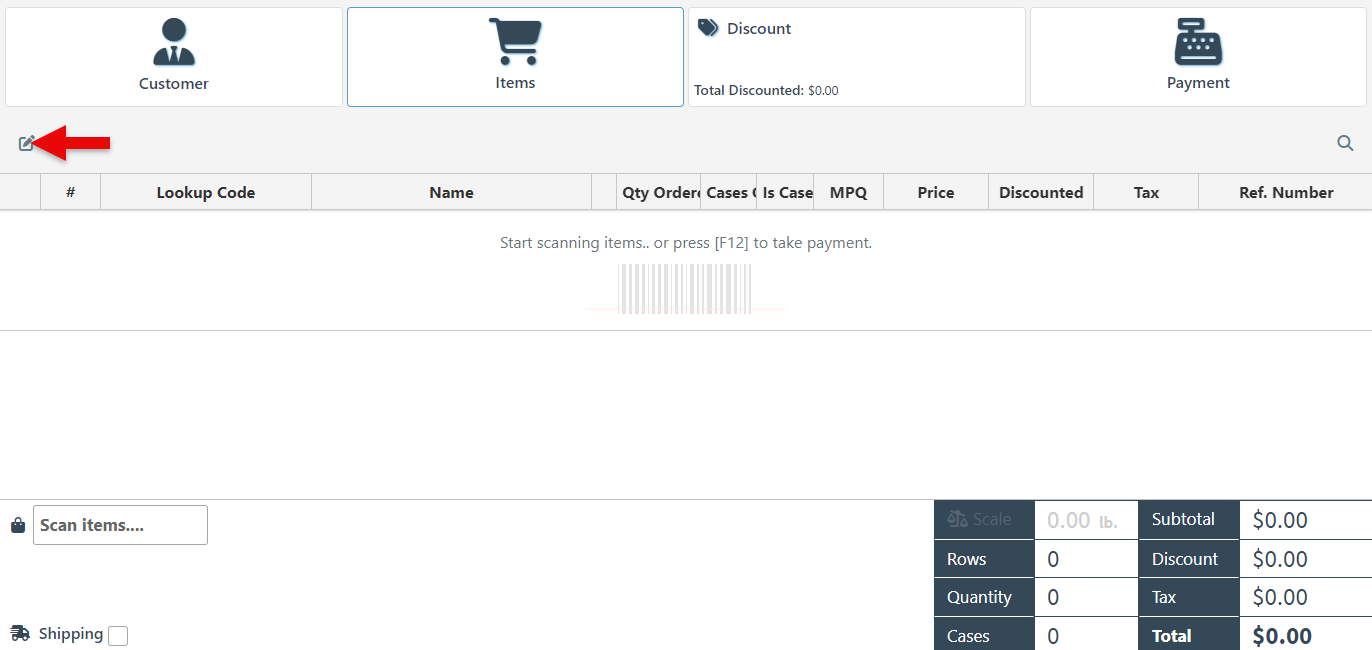The width and height of the screenshot is (1372, 650).
Task: Click the Shipping truck icon
Action: pyautogui.click(x=20, y=633)
